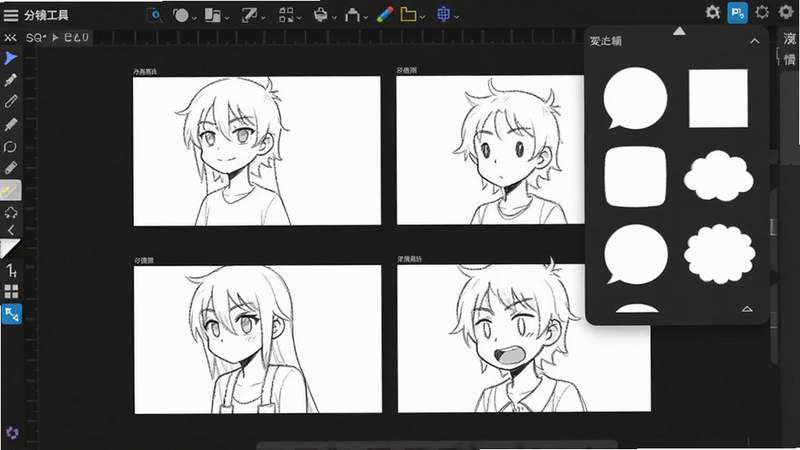Expand dropdown beside the overlapping layers icon

[x=227, y=18]
